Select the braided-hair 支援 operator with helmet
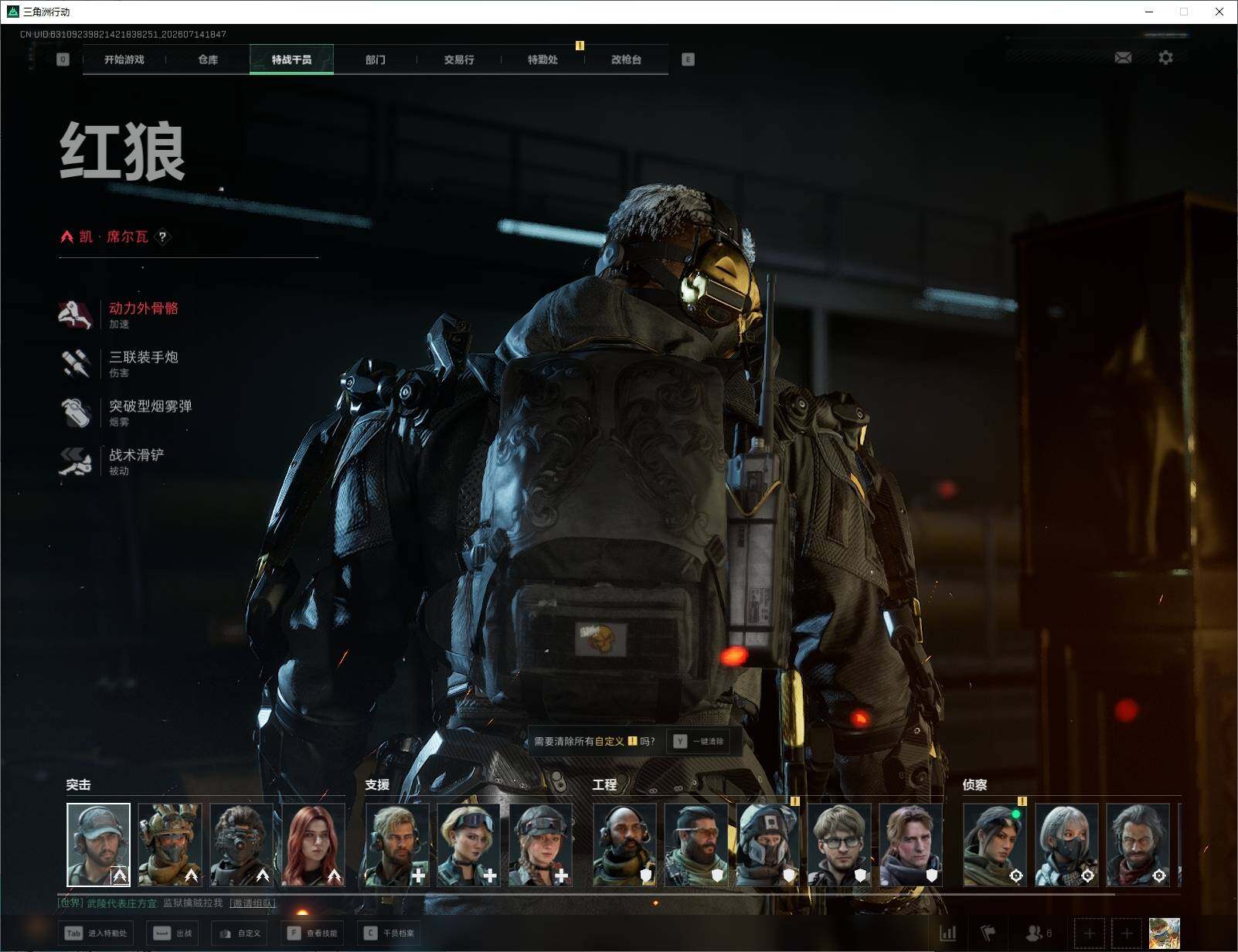The height and width of the screenshot is (952, 1238). point(541,845)
